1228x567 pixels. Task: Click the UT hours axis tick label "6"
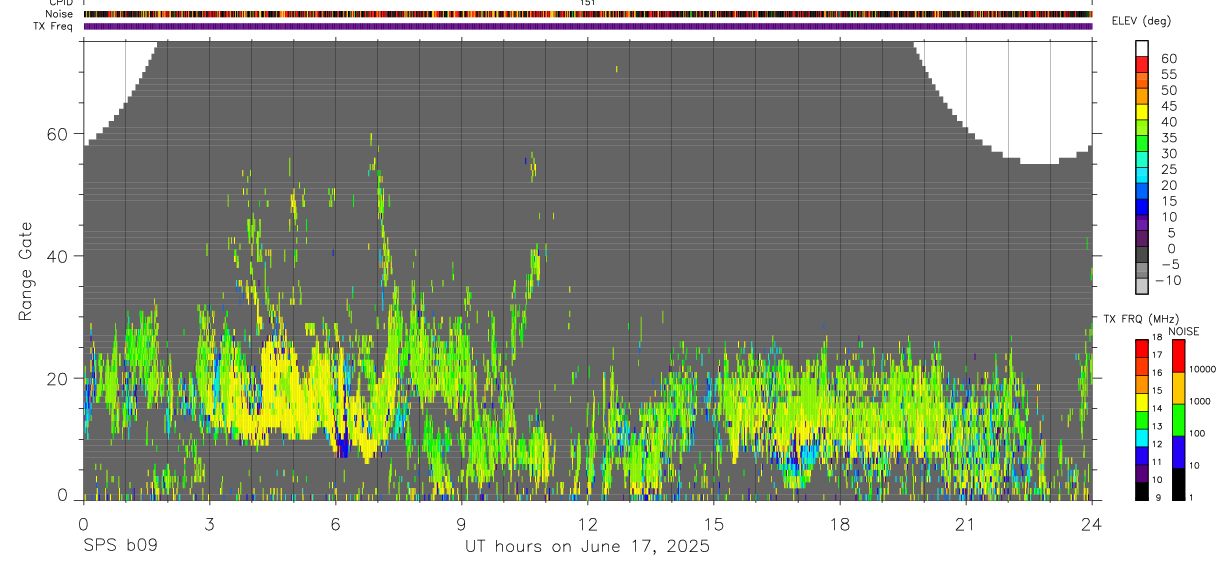(336, 524)
